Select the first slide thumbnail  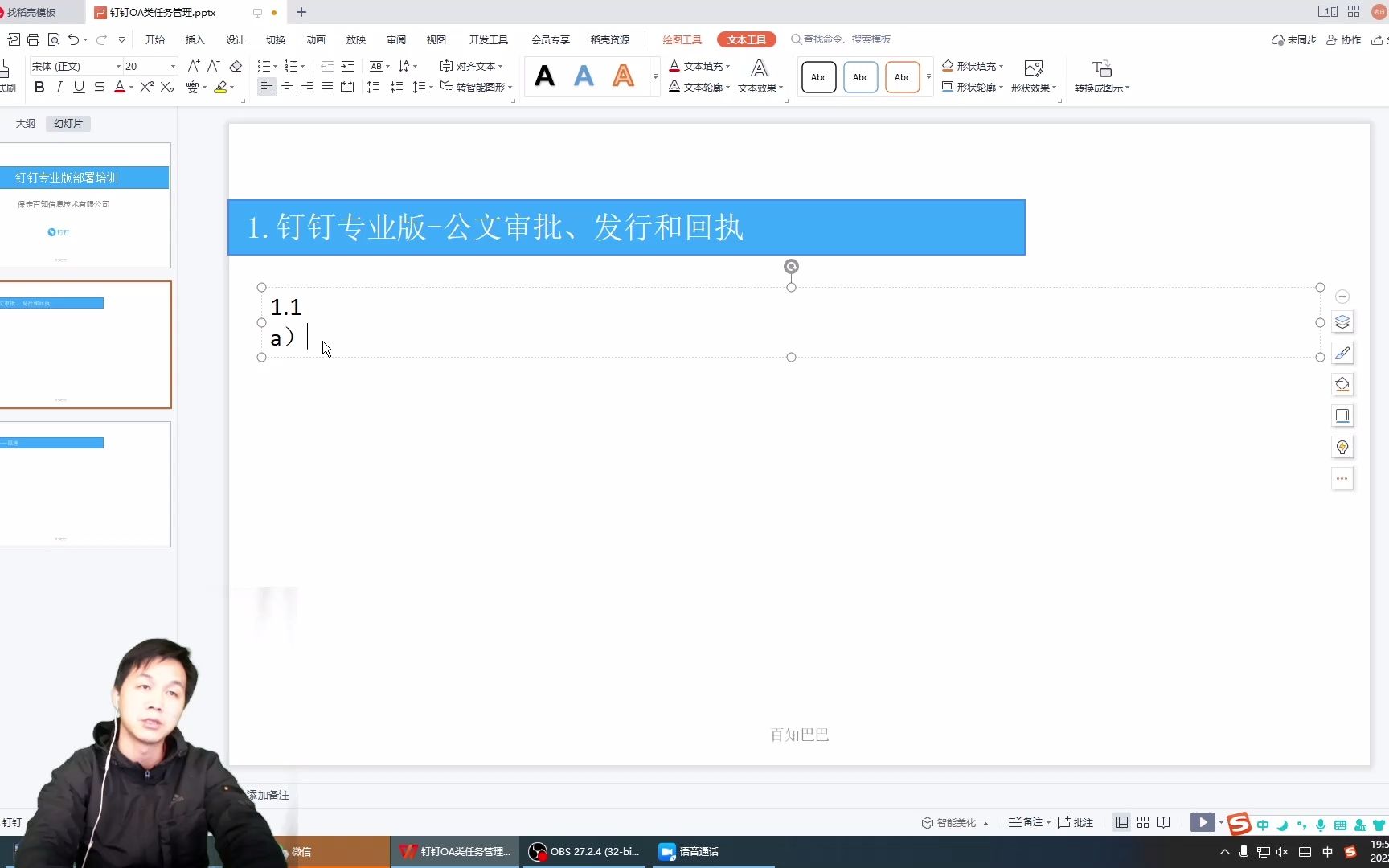(85, 206)
